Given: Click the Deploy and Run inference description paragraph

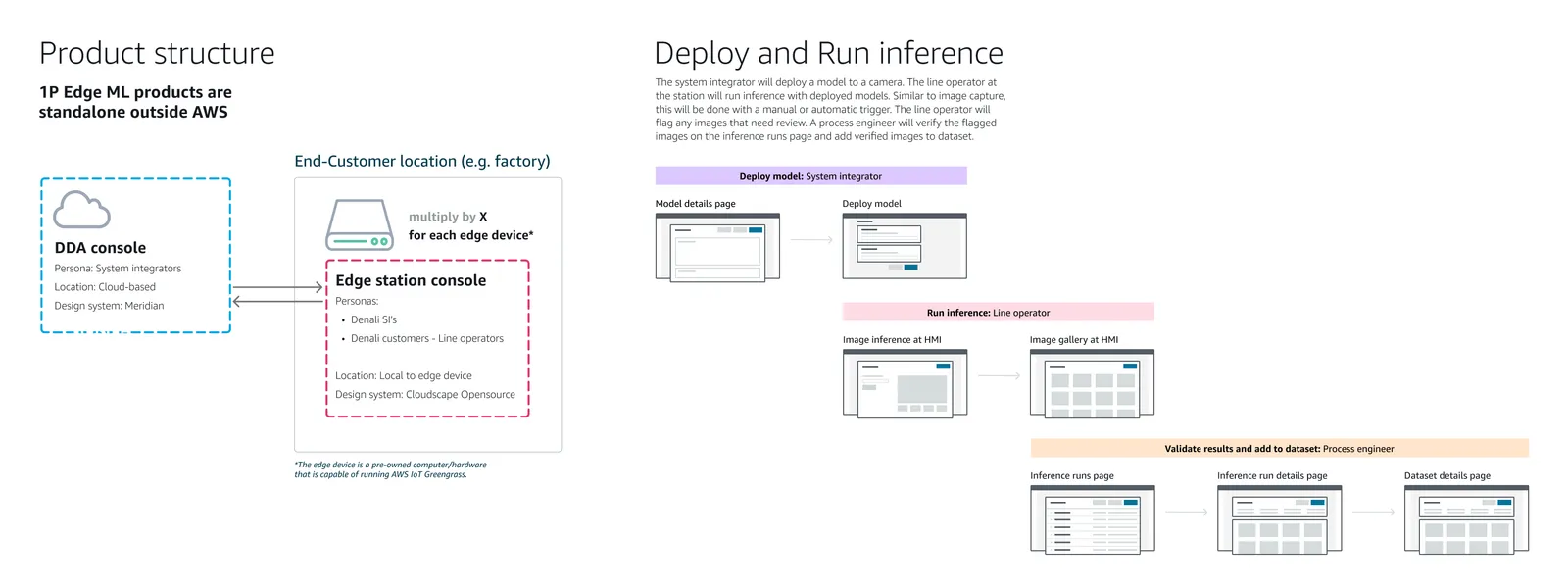Looking at the screenshot, I should point(830,110).
